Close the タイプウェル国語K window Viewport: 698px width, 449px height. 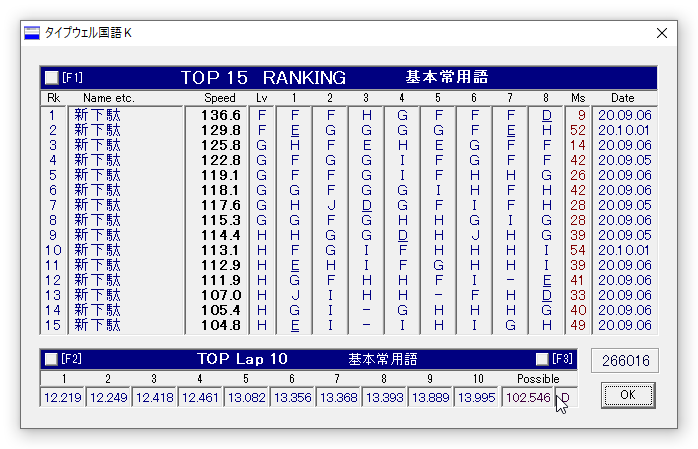pos(661,33)
